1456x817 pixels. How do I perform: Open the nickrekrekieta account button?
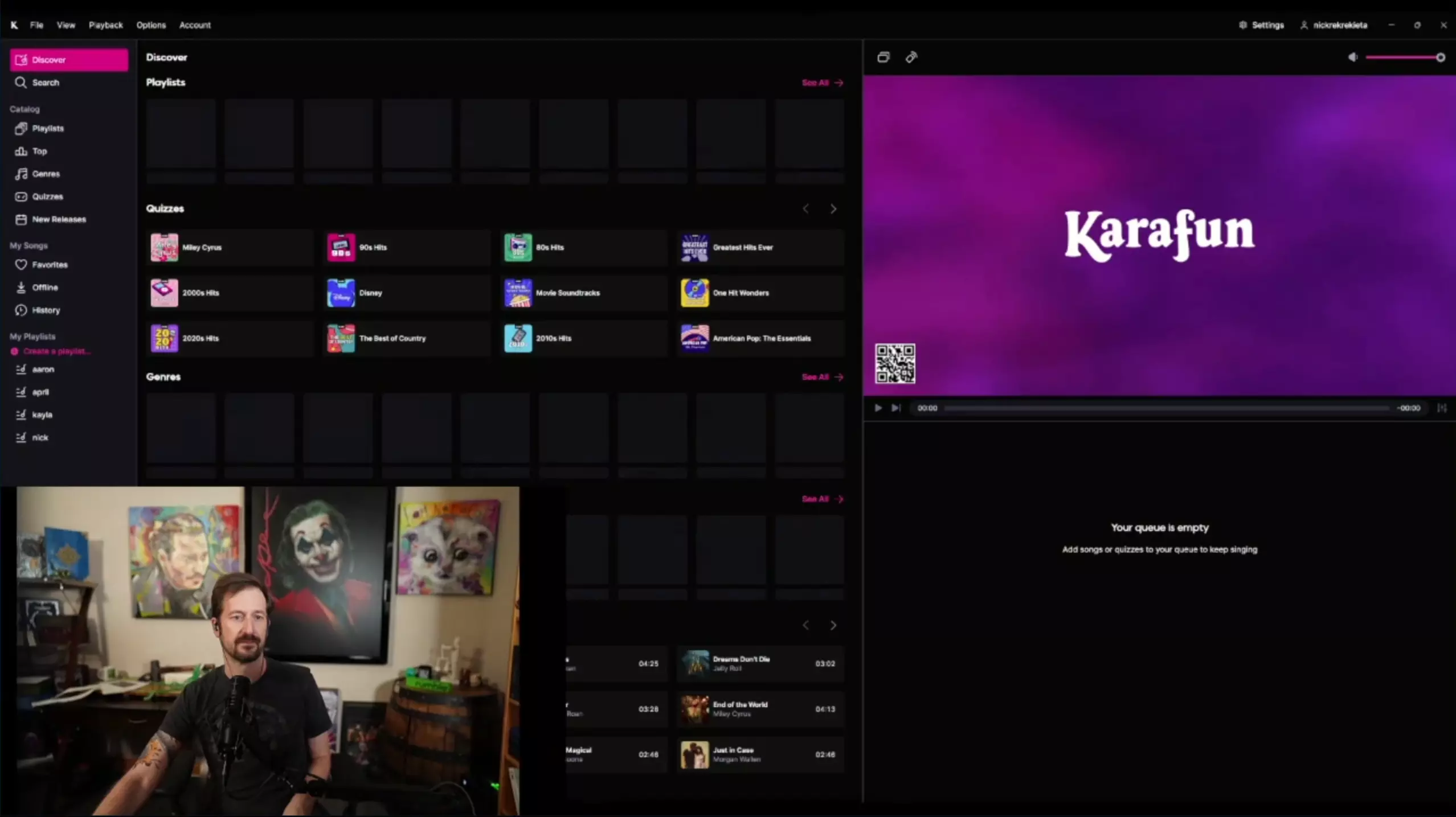1334,25
